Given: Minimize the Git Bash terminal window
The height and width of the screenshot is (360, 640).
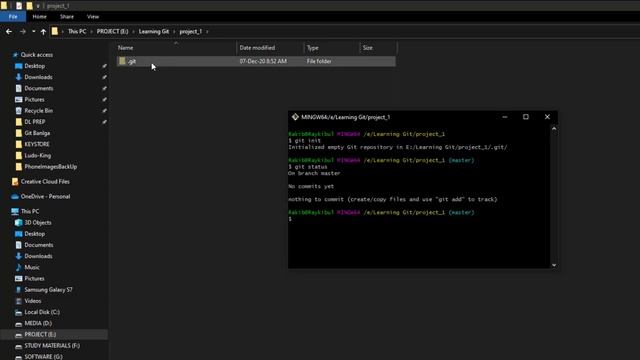Looking at the screenshot, I should 504,117.
